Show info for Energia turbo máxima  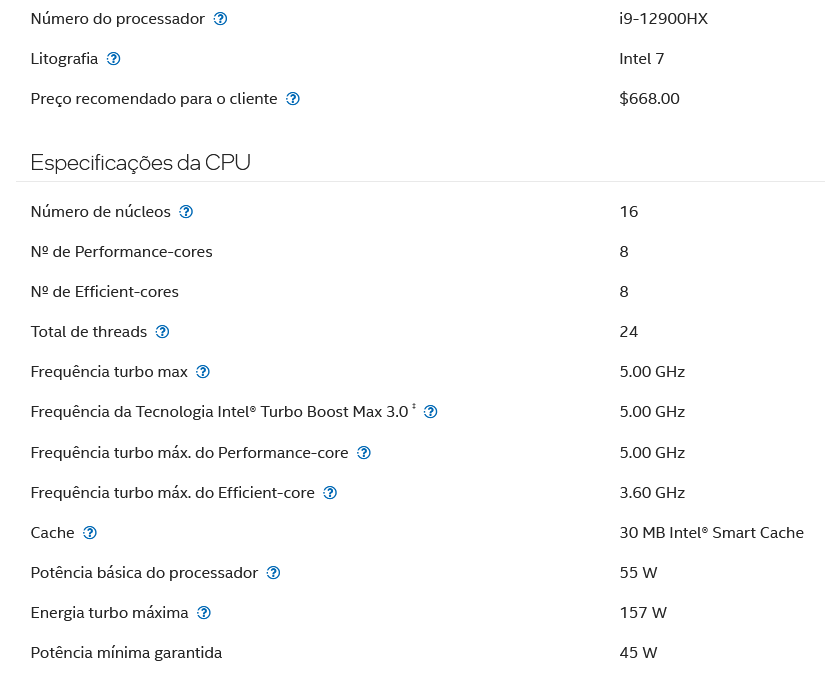pos(204,613)
